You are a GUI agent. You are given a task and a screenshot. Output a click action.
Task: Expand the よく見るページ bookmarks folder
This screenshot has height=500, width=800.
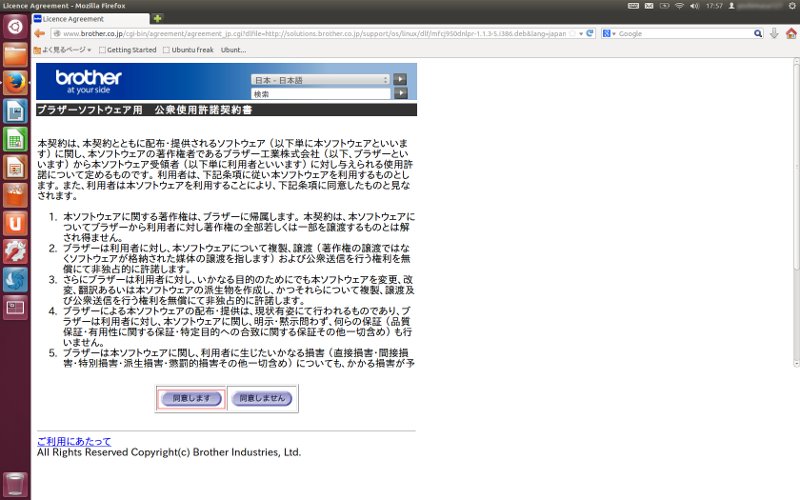point(62,50)
